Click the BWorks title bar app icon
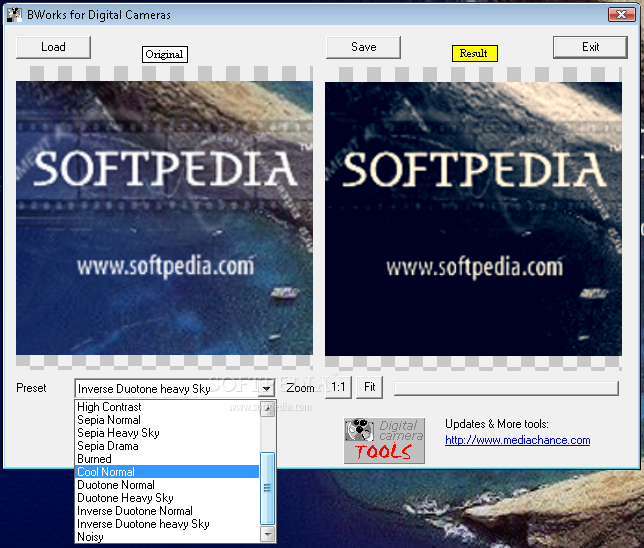This screenshot has width=644, height=548. (14, 15)
